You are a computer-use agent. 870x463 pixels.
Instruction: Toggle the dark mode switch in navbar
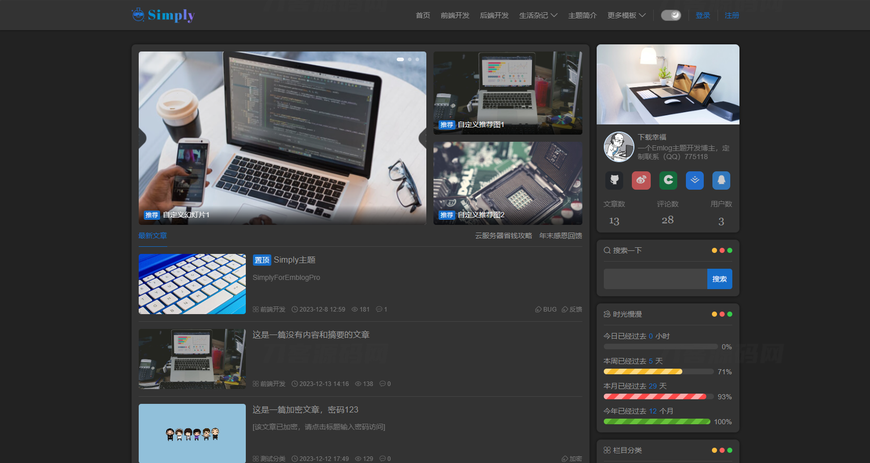(671, 15)
